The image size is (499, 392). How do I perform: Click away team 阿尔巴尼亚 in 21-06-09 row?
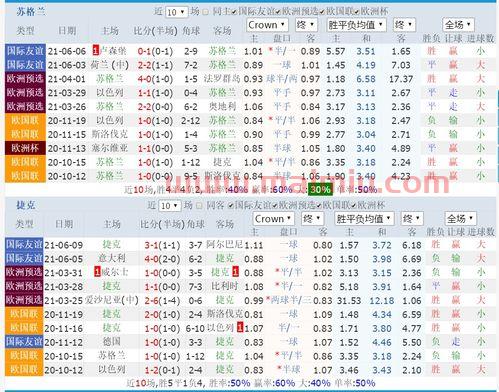point(224,244)
